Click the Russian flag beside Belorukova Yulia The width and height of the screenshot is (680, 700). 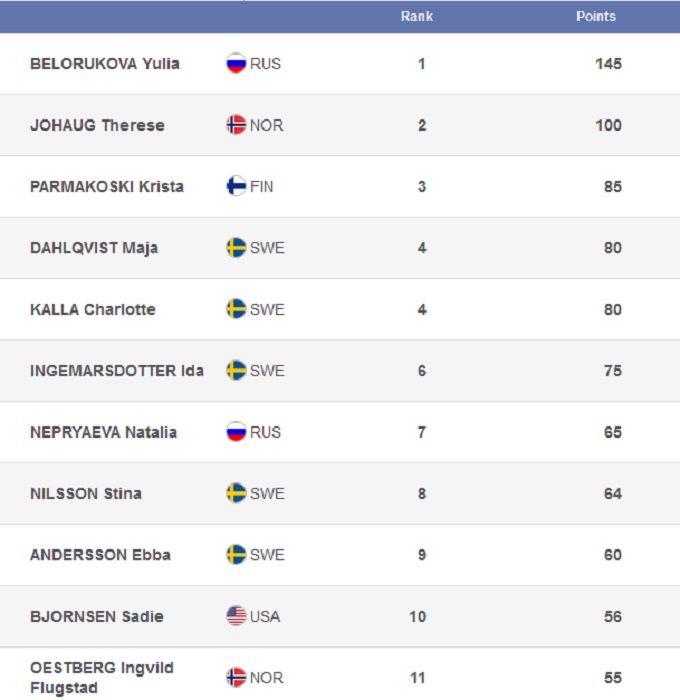[x=236, y=63]
